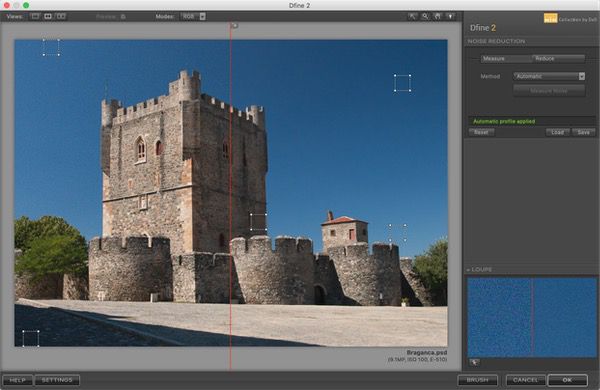
Task: Click the green macOS fullscreen button
Action: (26, 5)
